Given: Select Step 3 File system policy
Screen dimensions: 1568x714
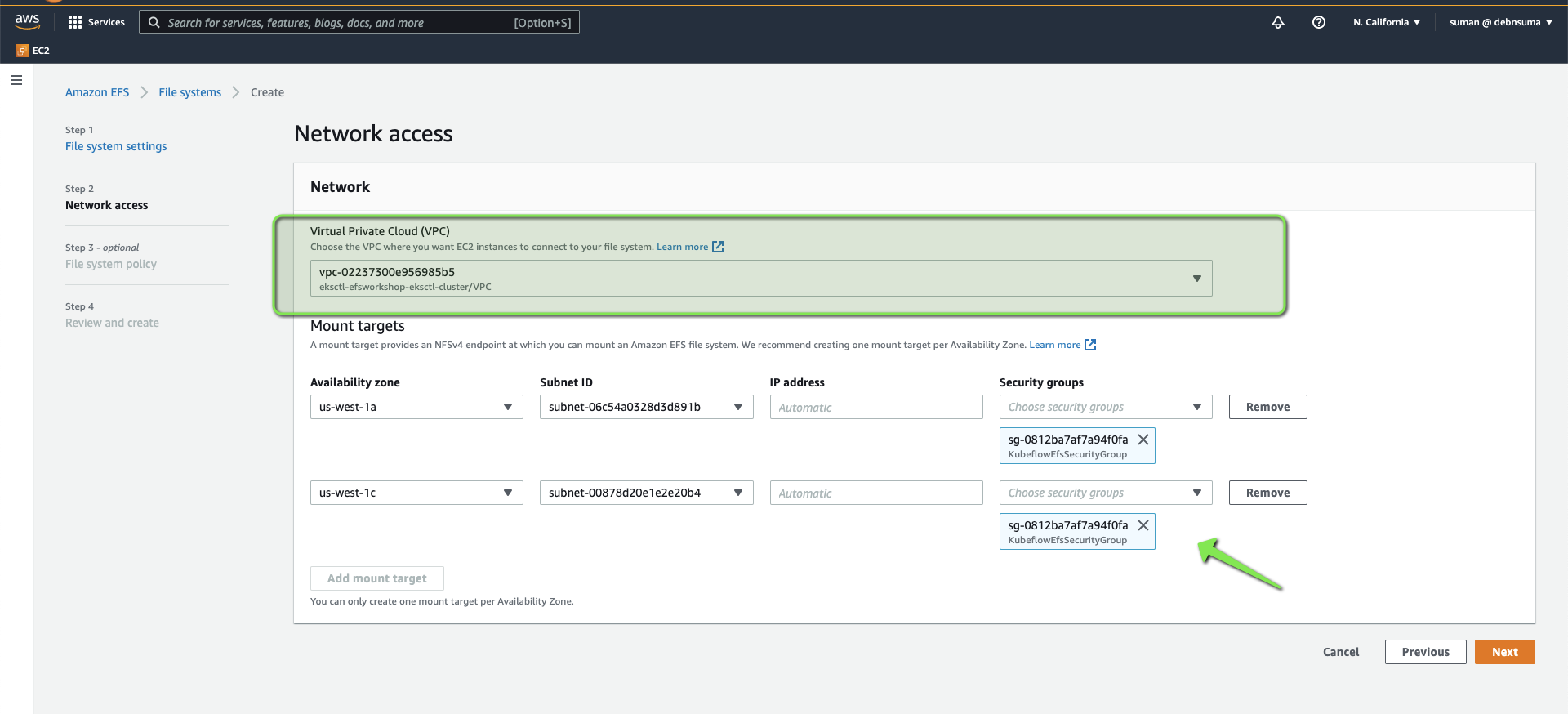Looking at the screenshot, I should pos(111,264).
